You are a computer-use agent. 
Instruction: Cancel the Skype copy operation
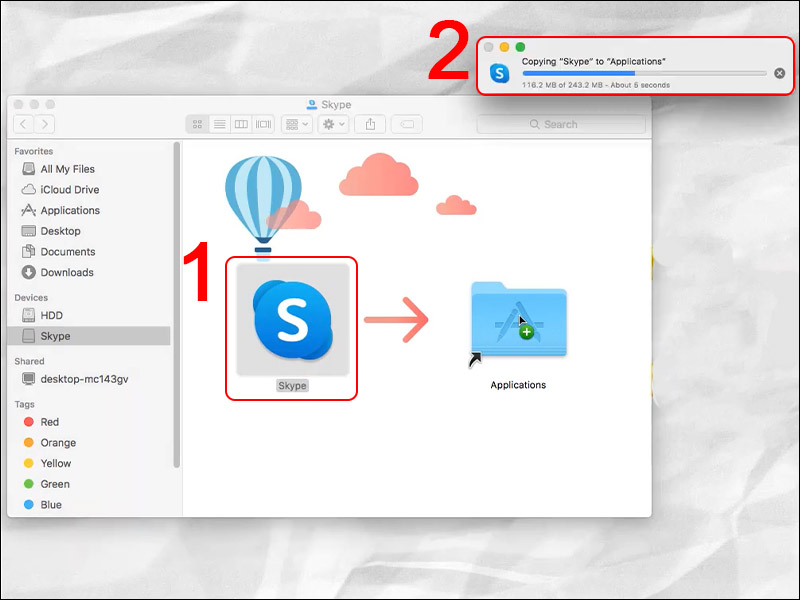pos(779,73)
